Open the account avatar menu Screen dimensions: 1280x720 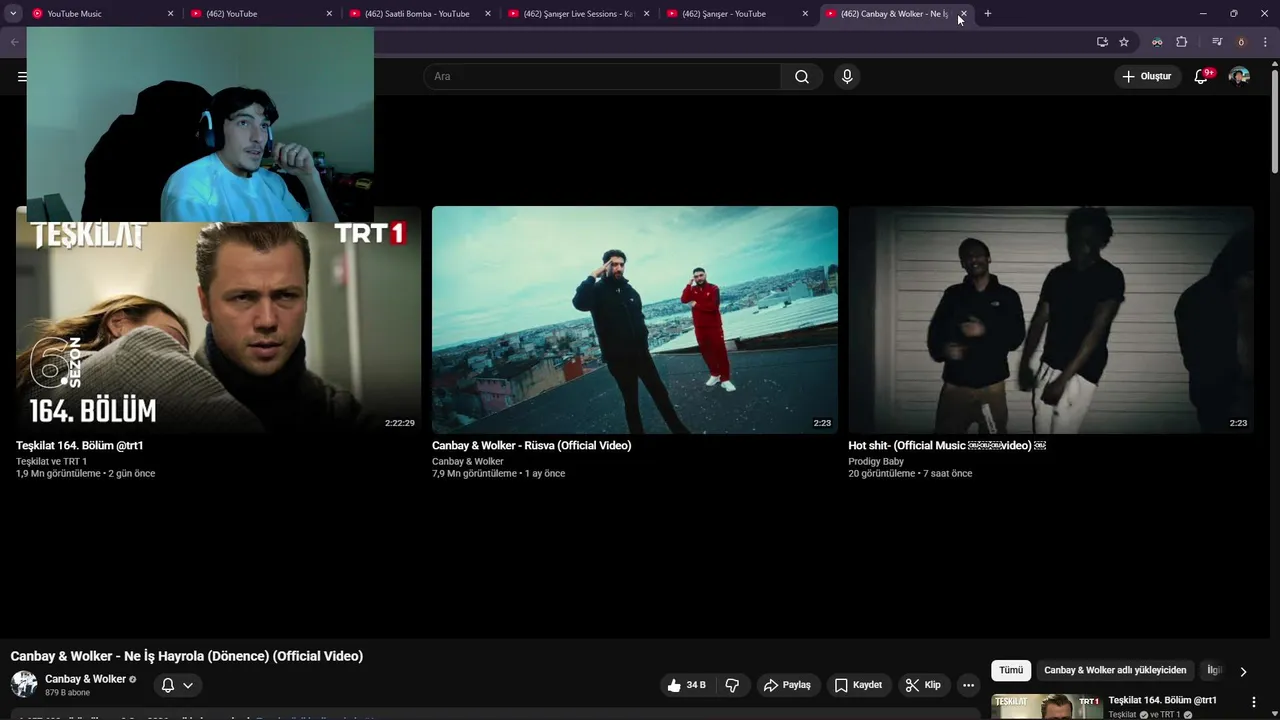[1239, 77]
